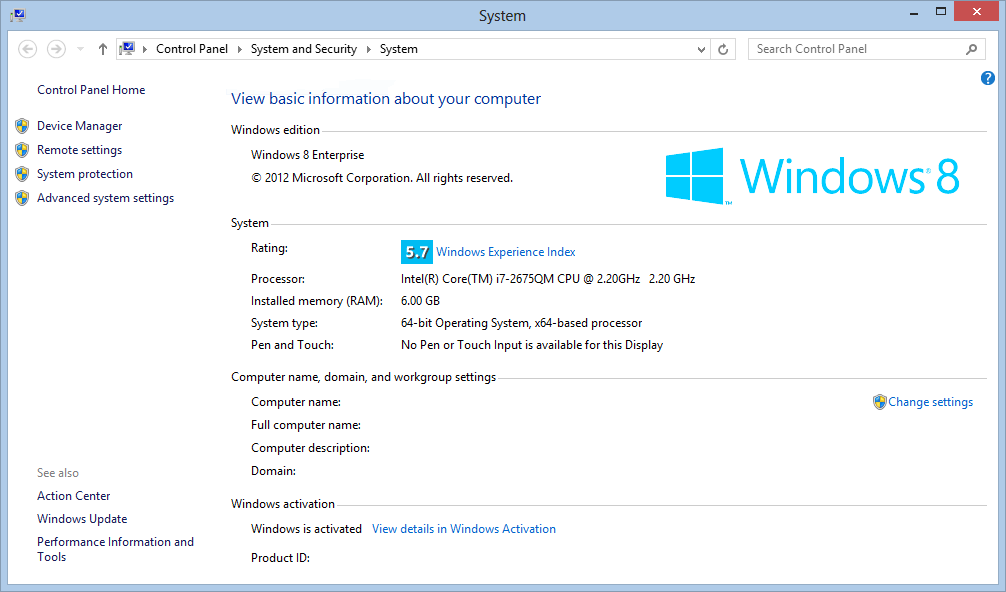The width and height of the screenshot is (1006, 592).
Task: Expand the address bar history dropdown
Action: pos(701,49)
